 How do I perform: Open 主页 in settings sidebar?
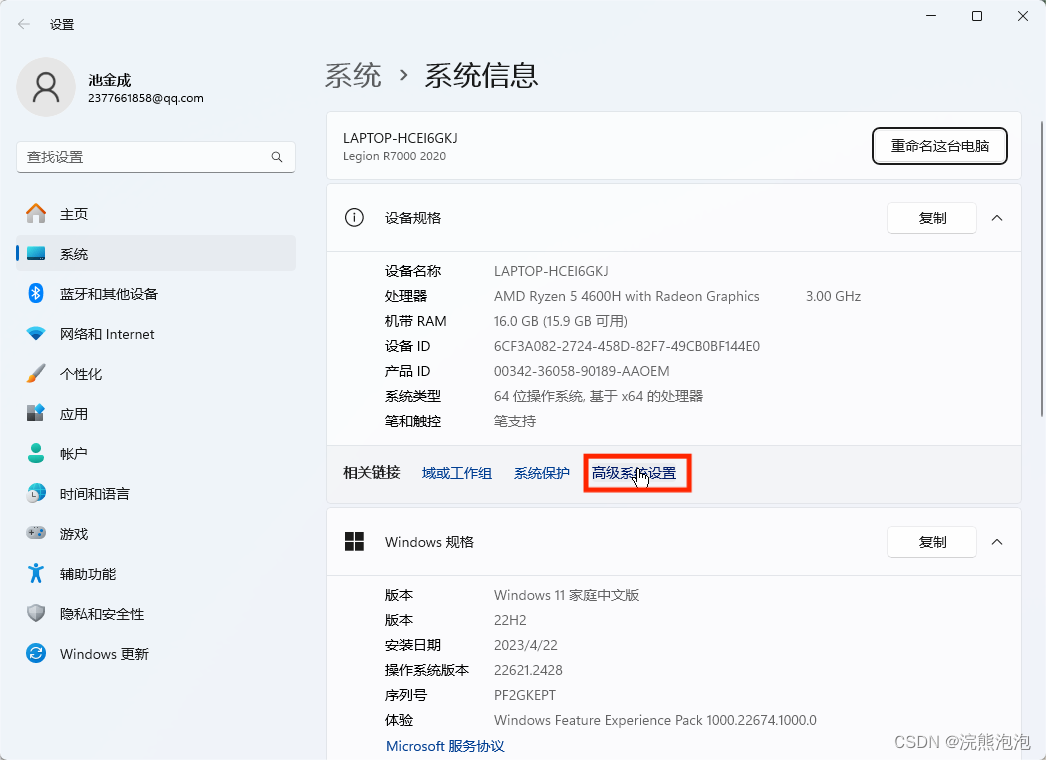click(155, 214)
